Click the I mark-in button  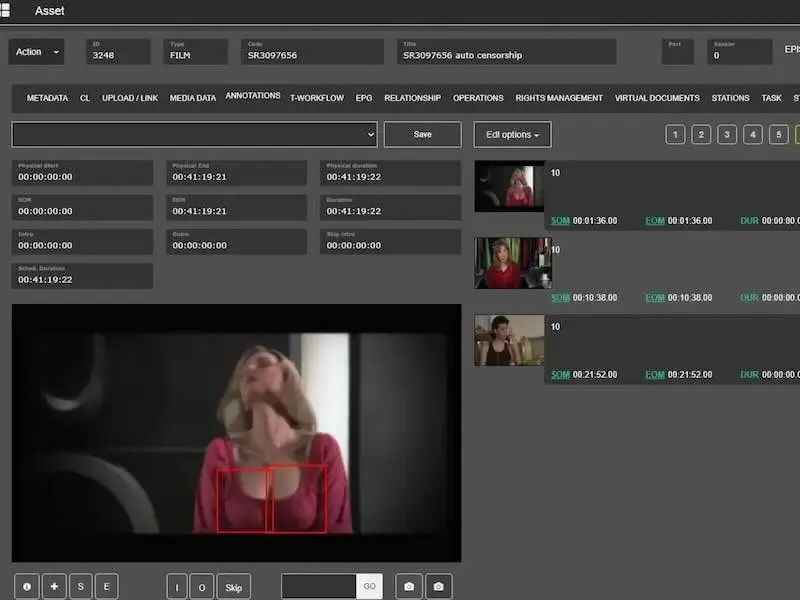point(178,587)
